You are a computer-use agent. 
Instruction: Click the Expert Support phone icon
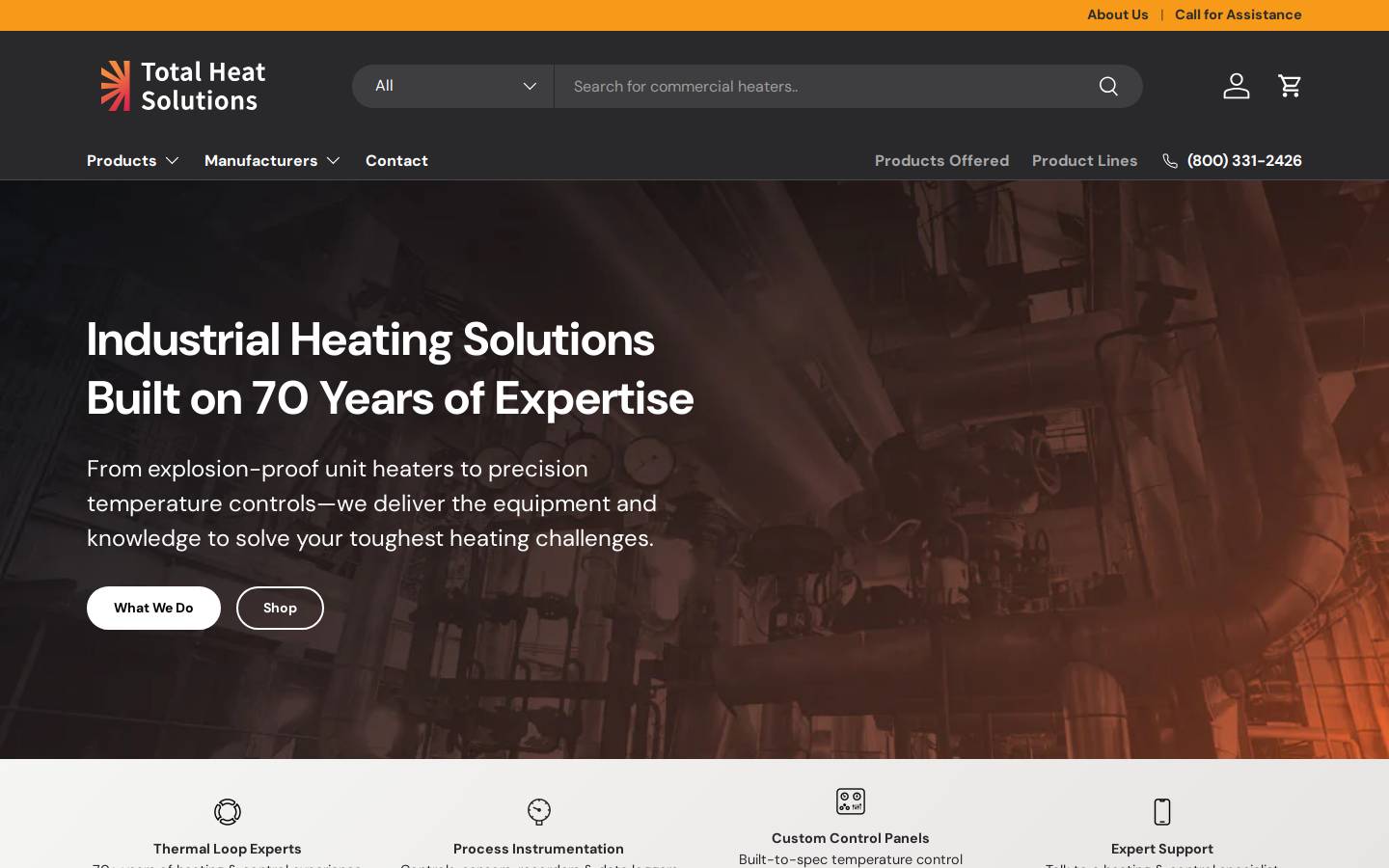[1162, 812]
